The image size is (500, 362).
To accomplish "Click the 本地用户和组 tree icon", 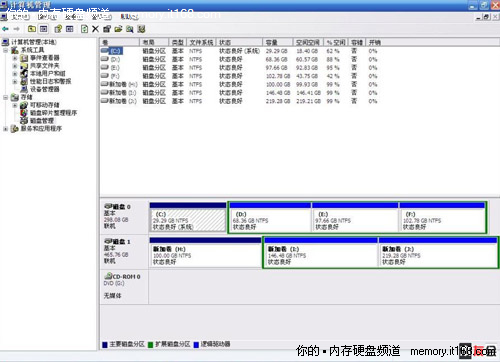I will (24, 74).
